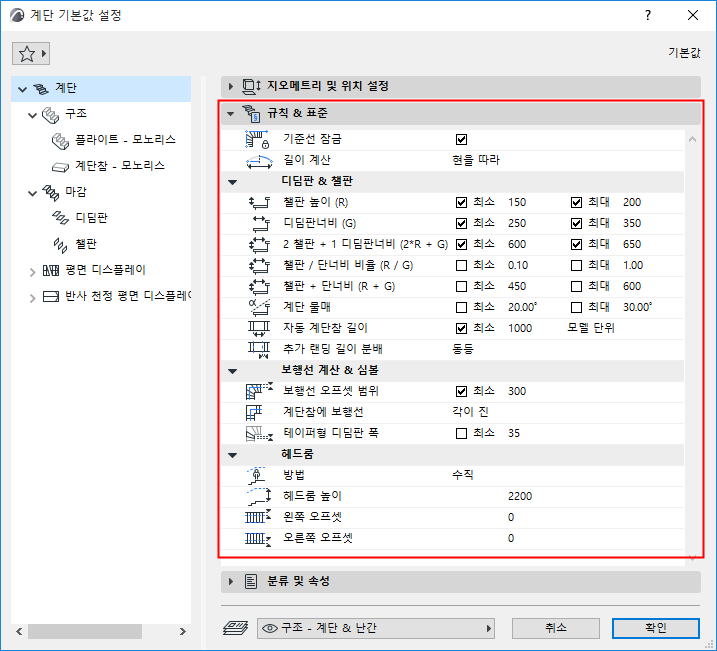Click the 챌판 riser icon in tree

[60, 245]
